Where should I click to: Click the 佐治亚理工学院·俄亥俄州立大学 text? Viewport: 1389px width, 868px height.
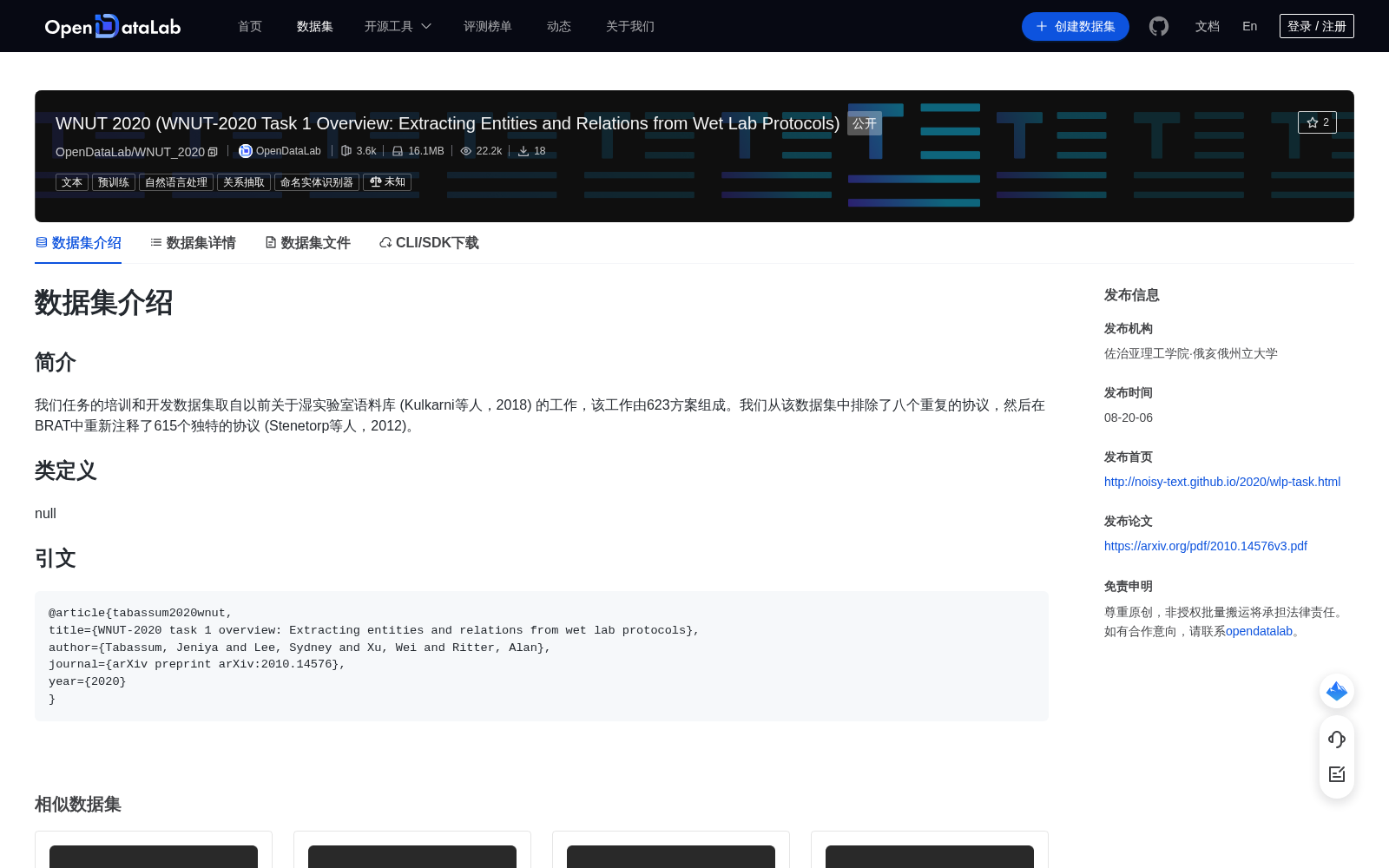(x=1191, y=353)
